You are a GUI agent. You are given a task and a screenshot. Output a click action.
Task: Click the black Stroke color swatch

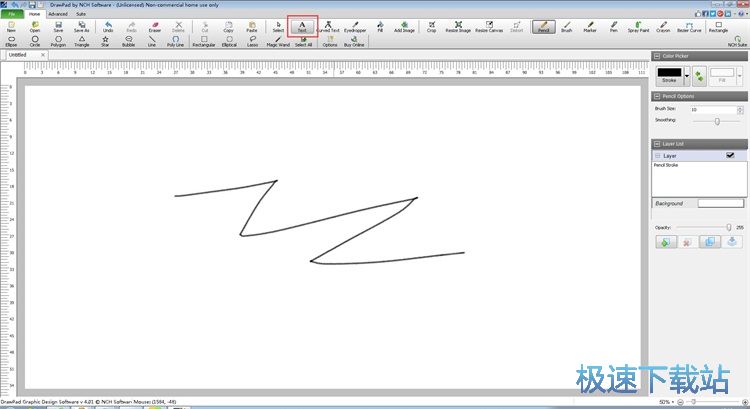click(668, 74)
